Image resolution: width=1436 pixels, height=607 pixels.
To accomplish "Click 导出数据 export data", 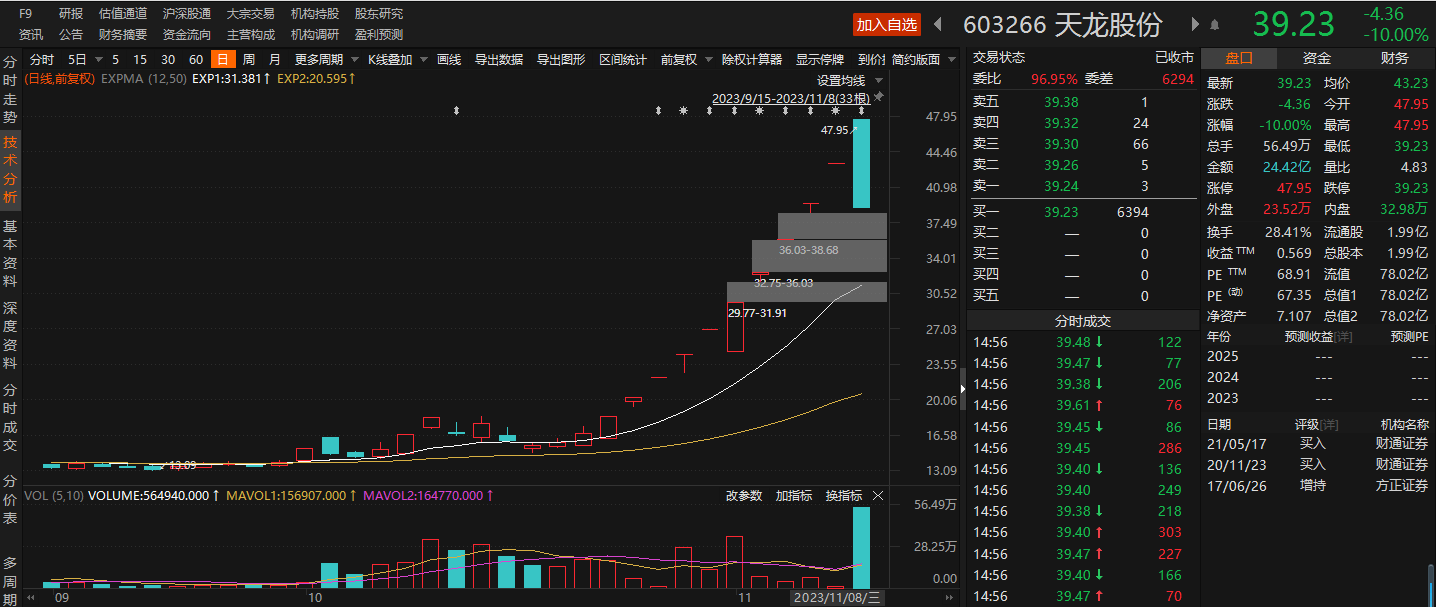I will pos(499,60).
